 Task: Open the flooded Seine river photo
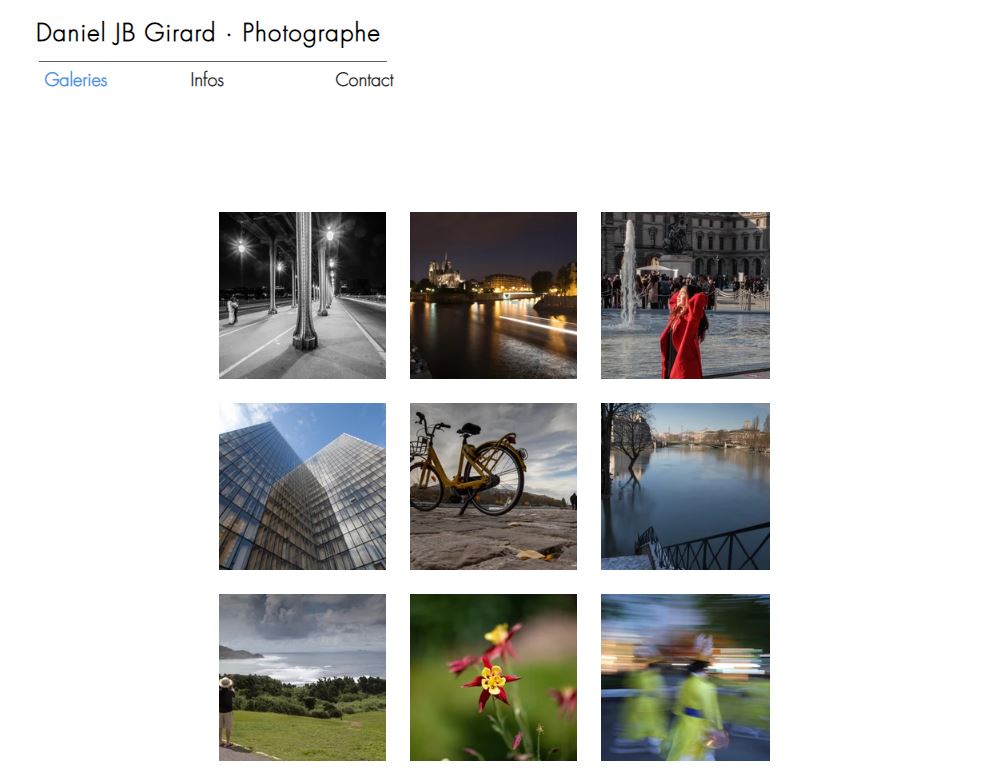pos(685,486)
